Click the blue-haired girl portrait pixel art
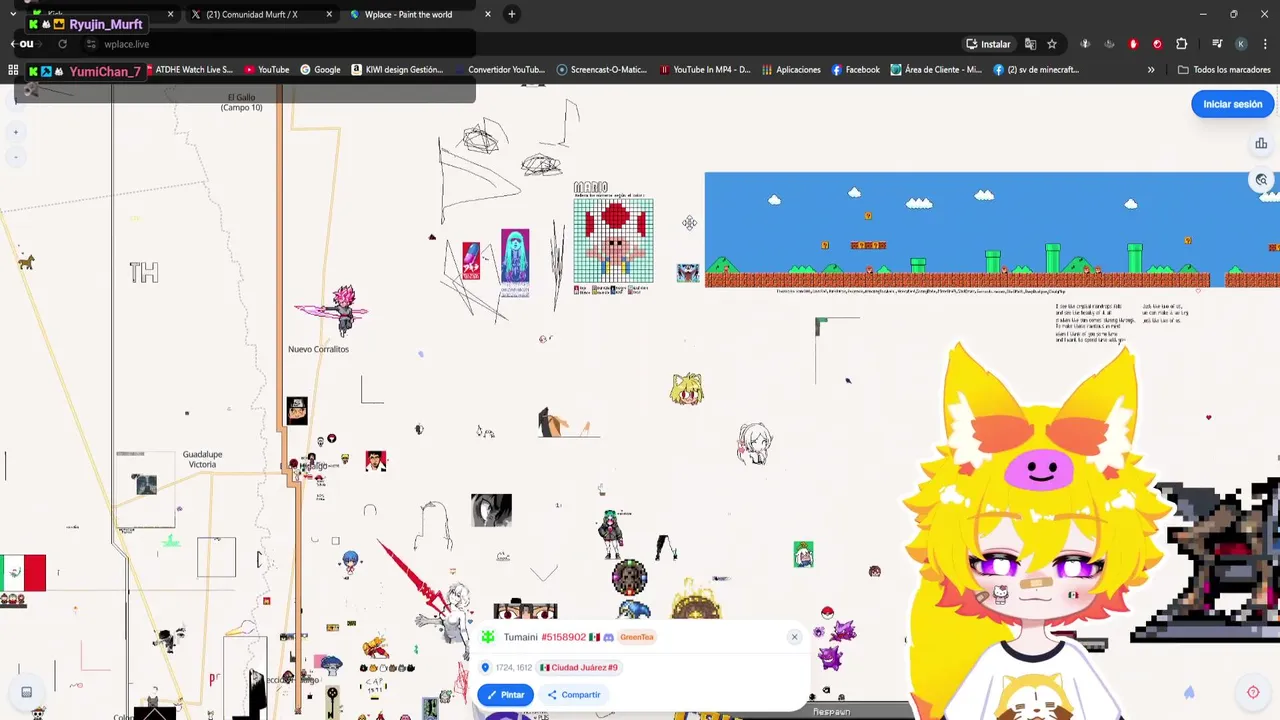This screenshot has width=1280, height=720. click(515, 257)
